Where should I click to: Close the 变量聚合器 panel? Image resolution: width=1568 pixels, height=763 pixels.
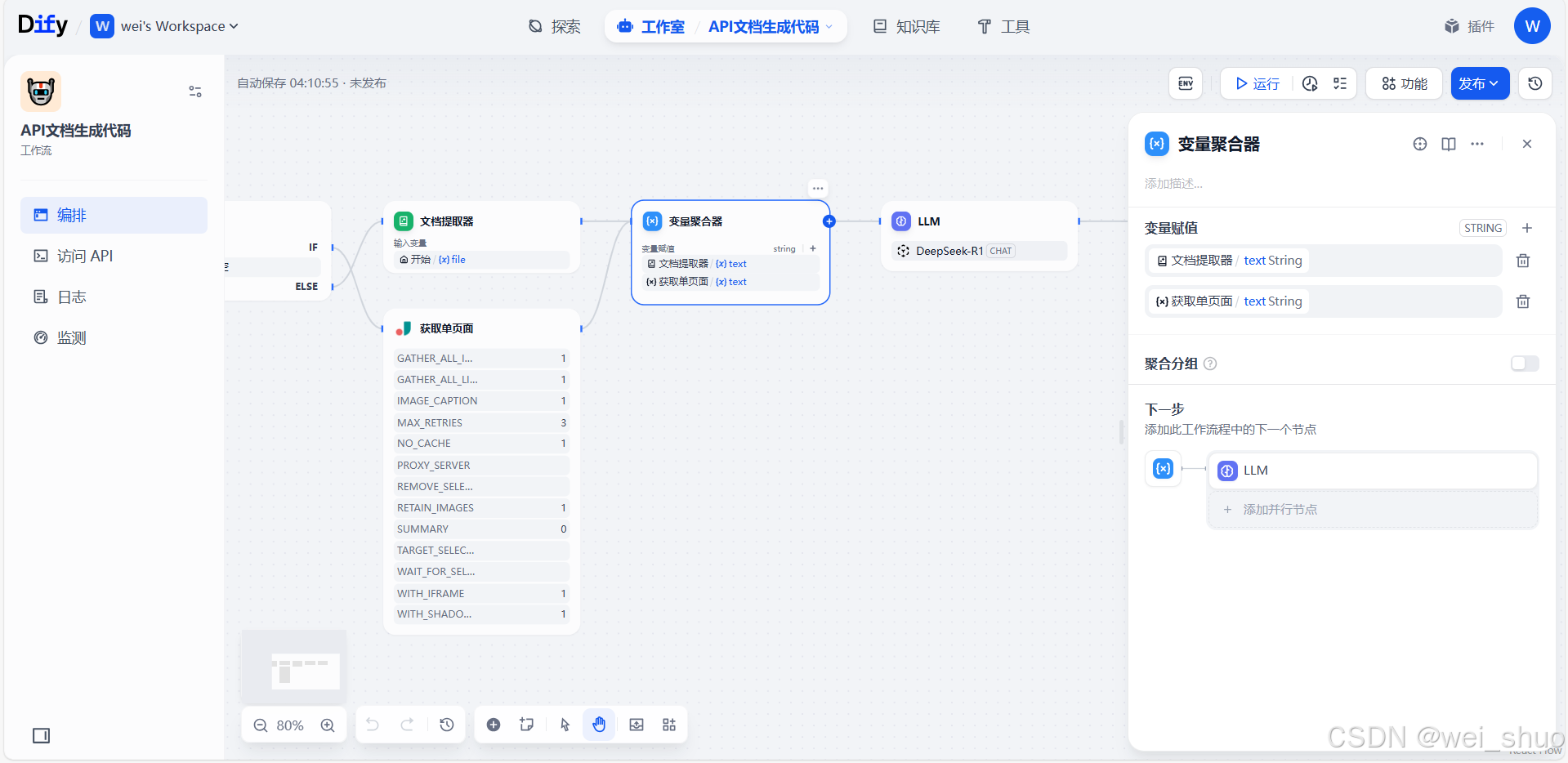coord(1527,144)
